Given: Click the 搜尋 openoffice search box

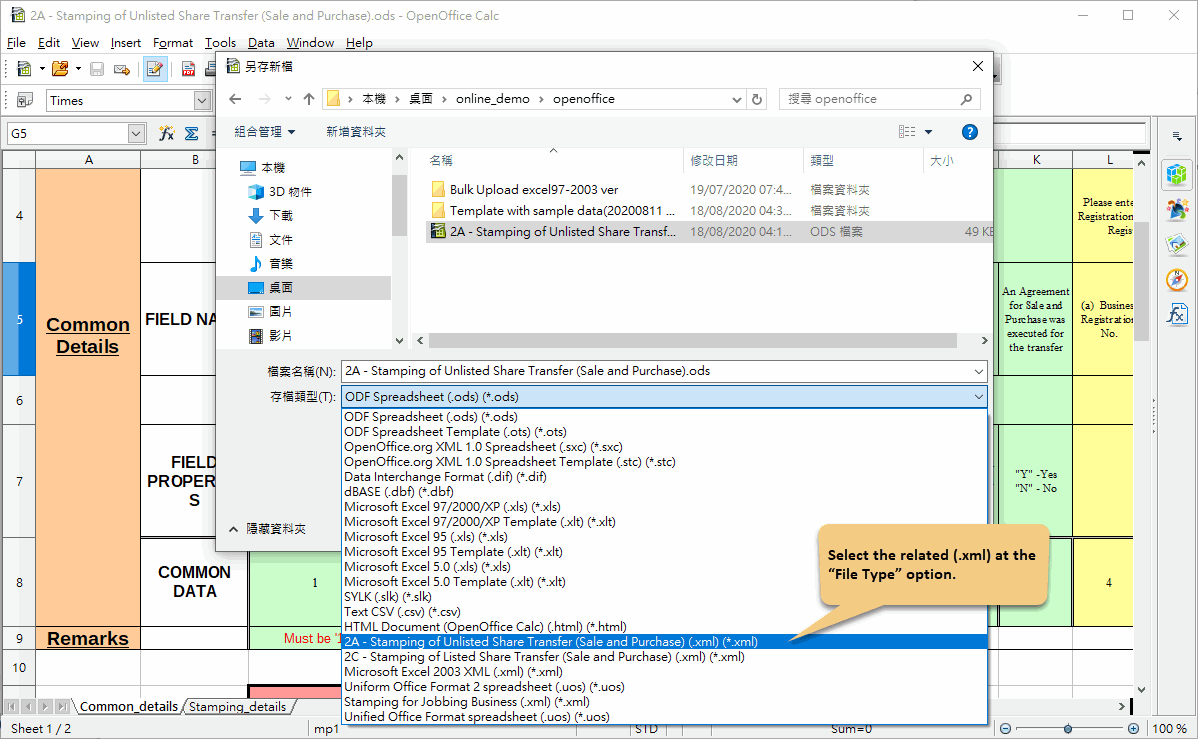Looking at the screenshot, I should click(879, 99).
